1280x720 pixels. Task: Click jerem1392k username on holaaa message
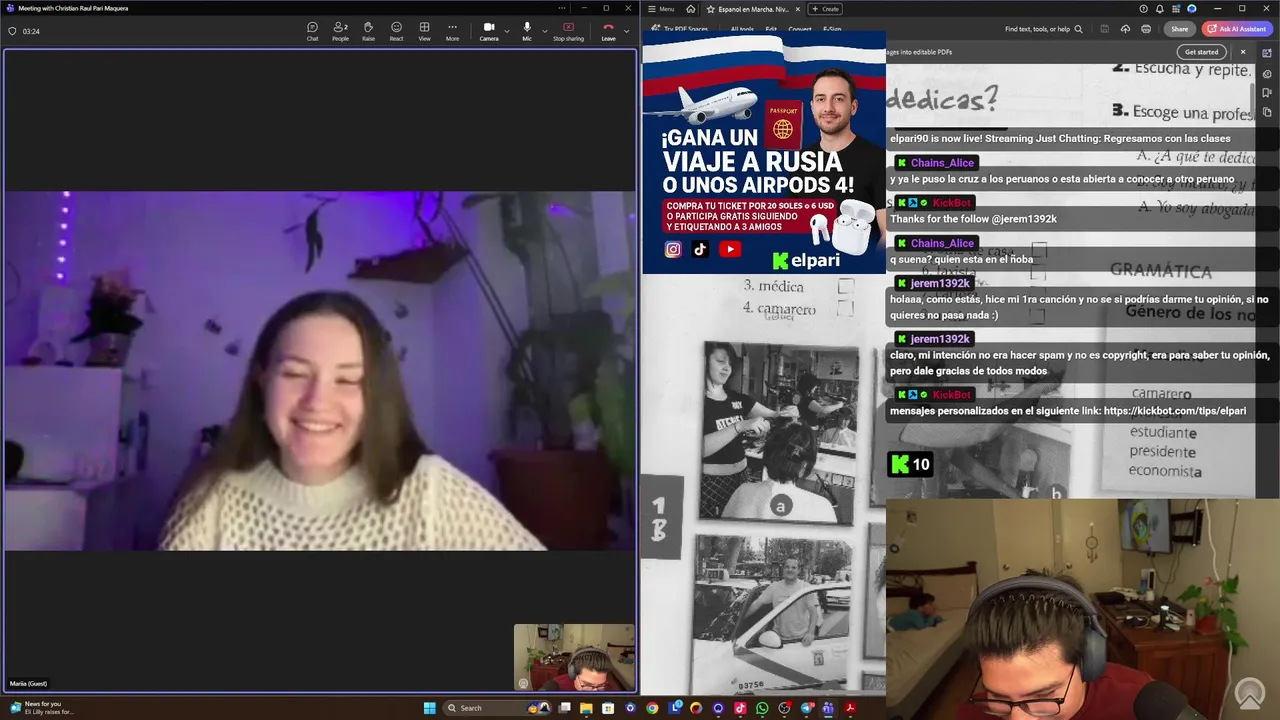coord(940,283)
